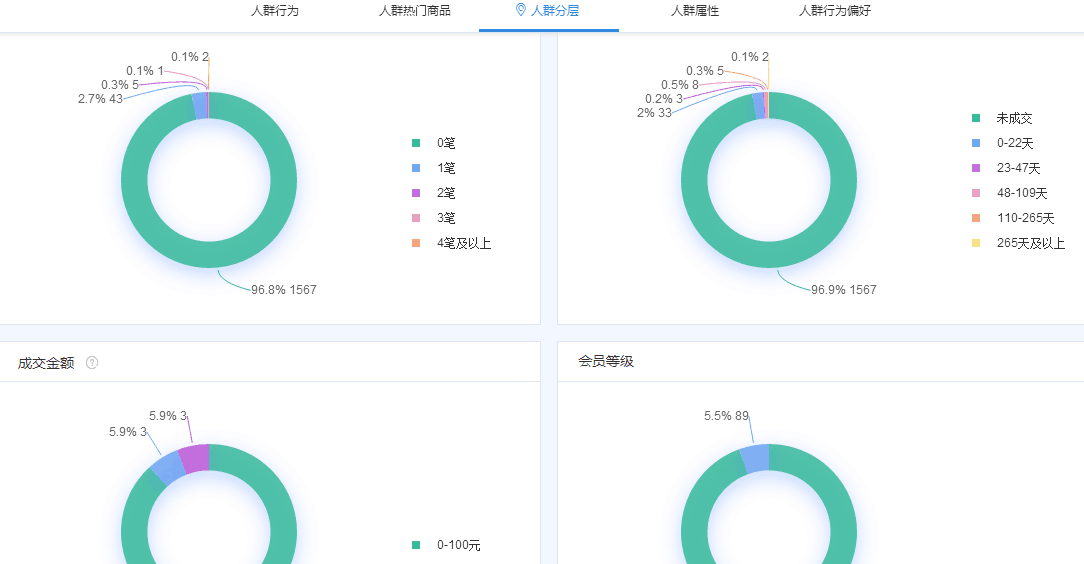Screen dimensions: 1084x564
Task: Click the 2% 33 data label
Action: tap(654, 113)
